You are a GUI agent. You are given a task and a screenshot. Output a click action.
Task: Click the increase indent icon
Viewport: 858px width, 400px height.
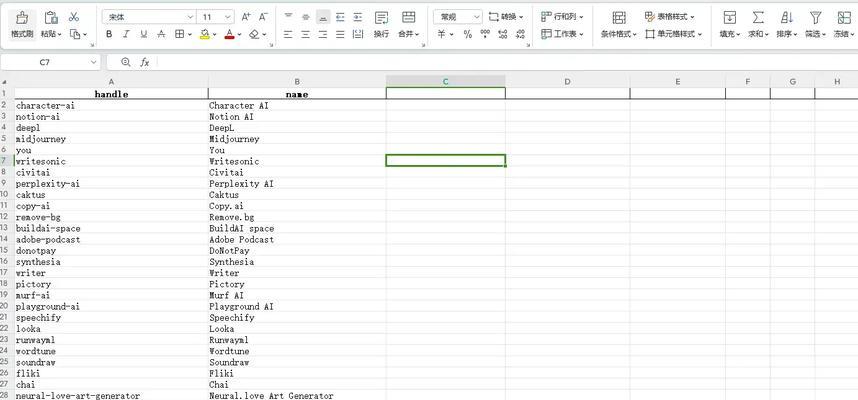(358, 17)
